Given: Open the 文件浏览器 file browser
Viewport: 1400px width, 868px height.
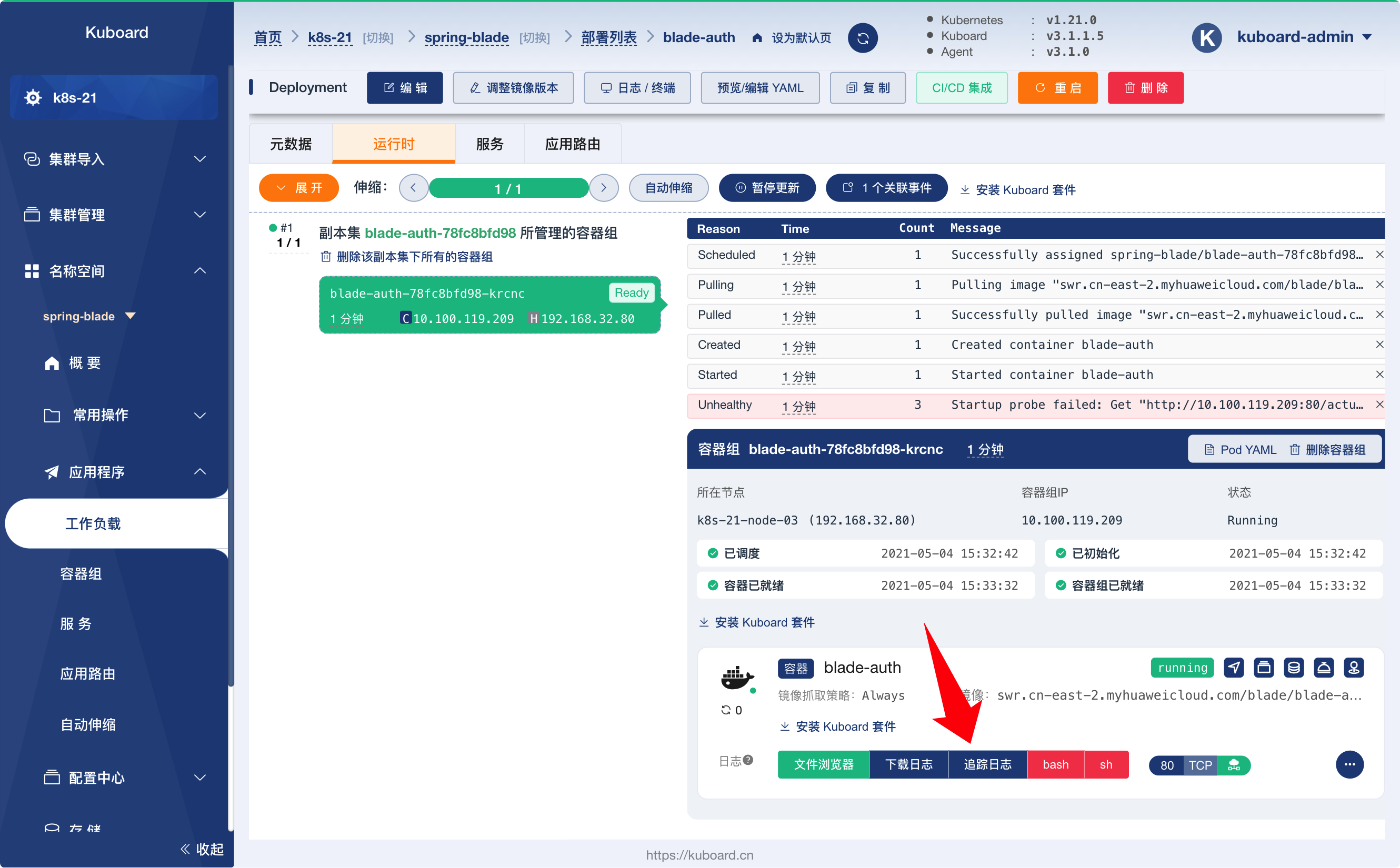Looking at the screenshot, I should [x=824, y=765].
